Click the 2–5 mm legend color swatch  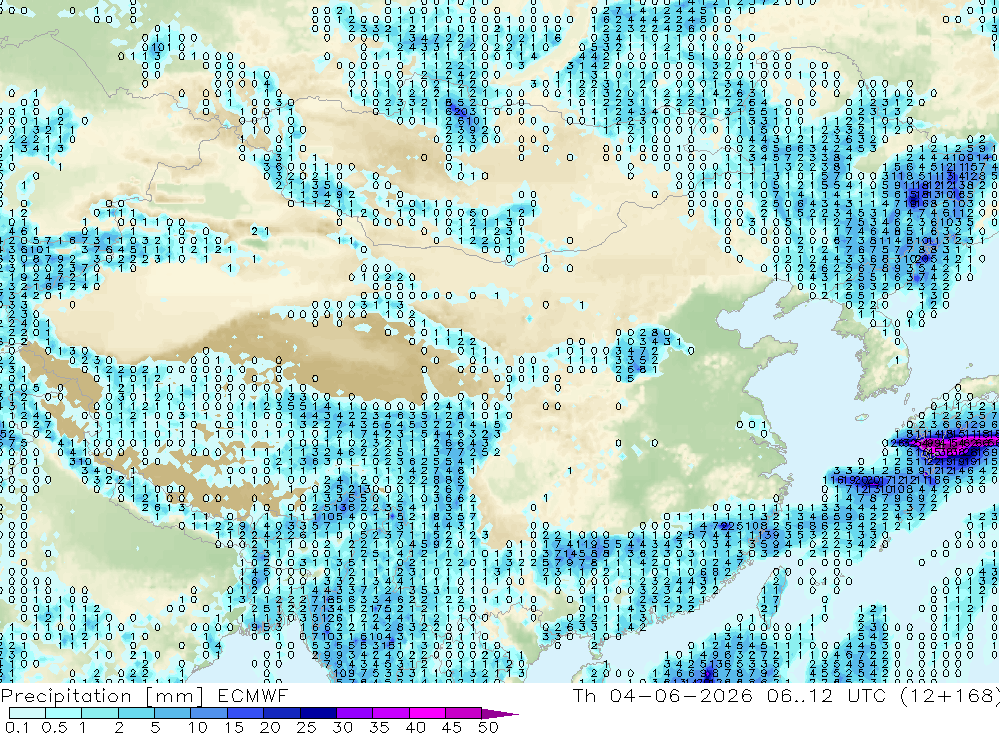pyautogui.click(x=136, y=713)
